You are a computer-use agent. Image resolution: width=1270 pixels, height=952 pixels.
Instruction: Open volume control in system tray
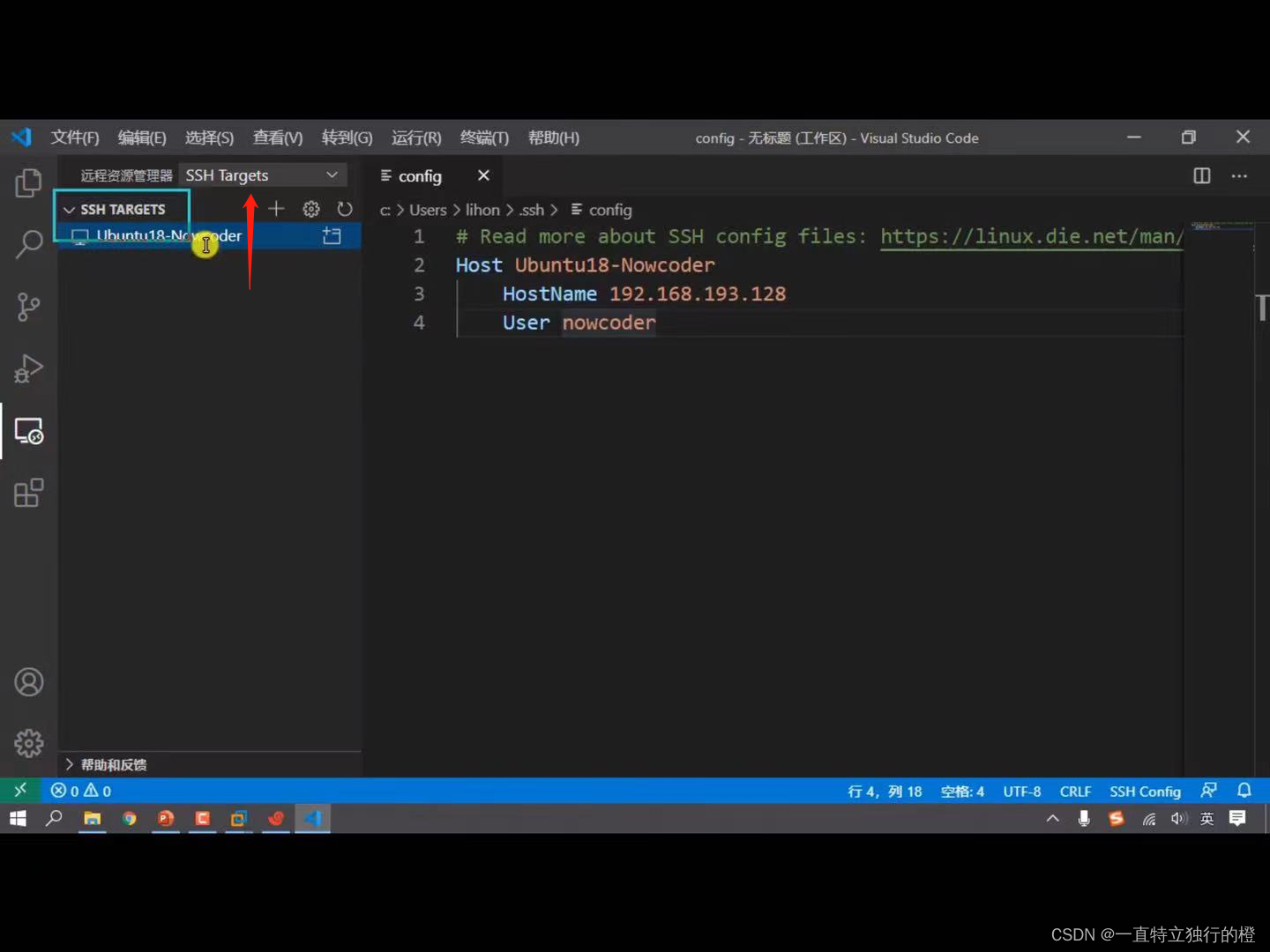point(1178,819)
